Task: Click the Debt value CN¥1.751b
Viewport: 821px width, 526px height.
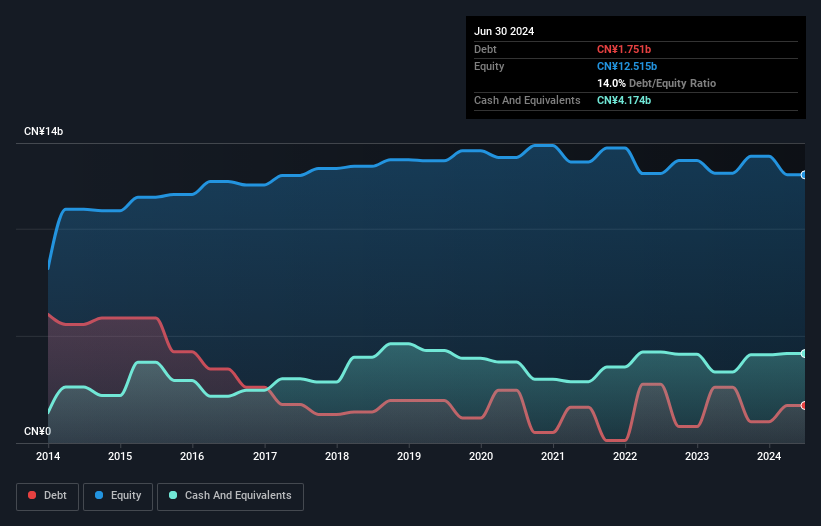Action: click(624, 49)
